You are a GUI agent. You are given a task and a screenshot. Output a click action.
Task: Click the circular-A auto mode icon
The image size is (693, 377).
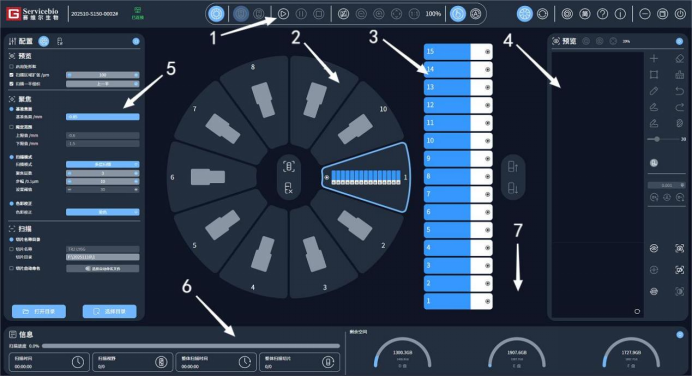(476, 14)
